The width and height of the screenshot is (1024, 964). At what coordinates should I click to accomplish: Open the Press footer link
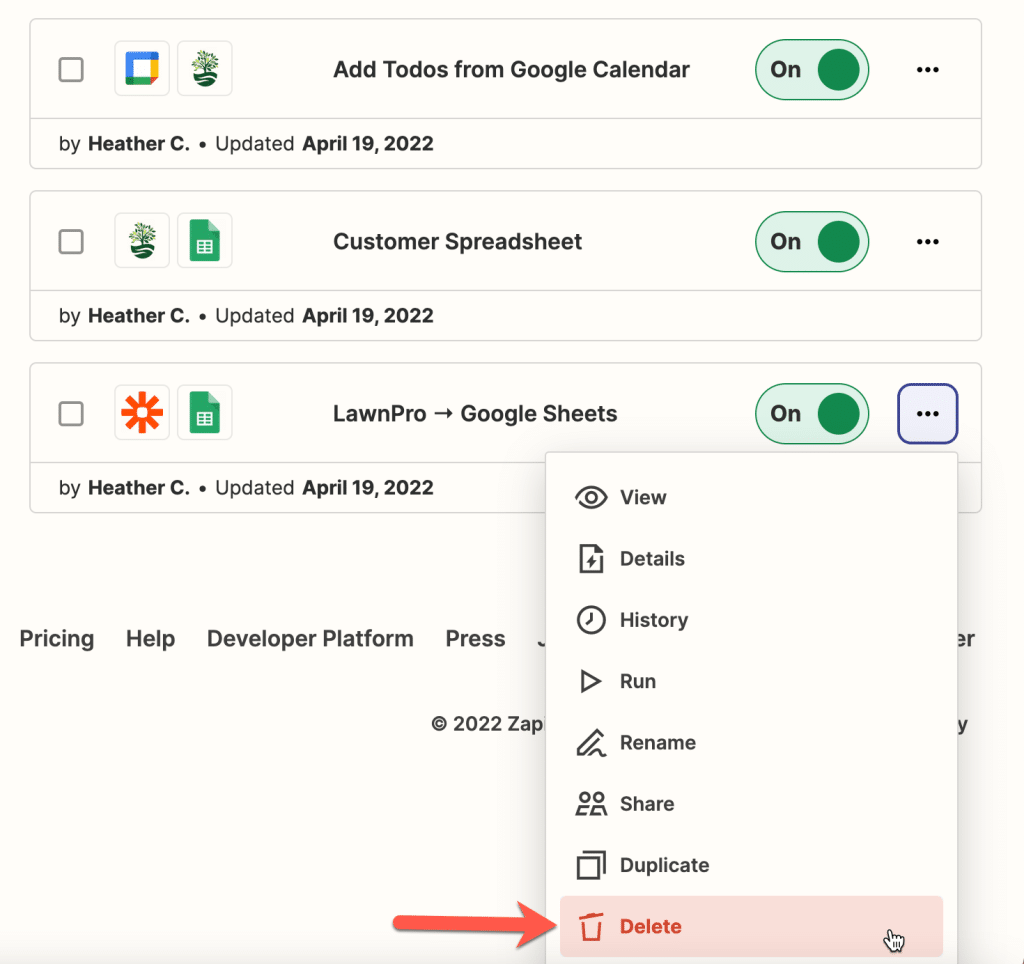(x=475, y=639)
